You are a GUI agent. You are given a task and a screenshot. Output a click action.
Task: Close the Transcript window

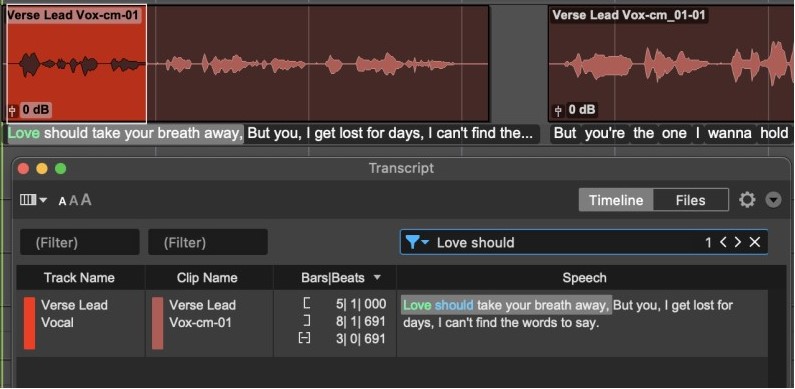pos(23,168)
